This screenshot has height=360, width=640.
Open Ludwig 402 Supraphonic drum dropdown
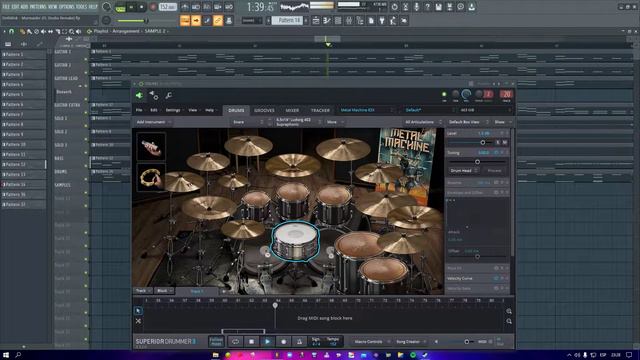click(298, 122)
